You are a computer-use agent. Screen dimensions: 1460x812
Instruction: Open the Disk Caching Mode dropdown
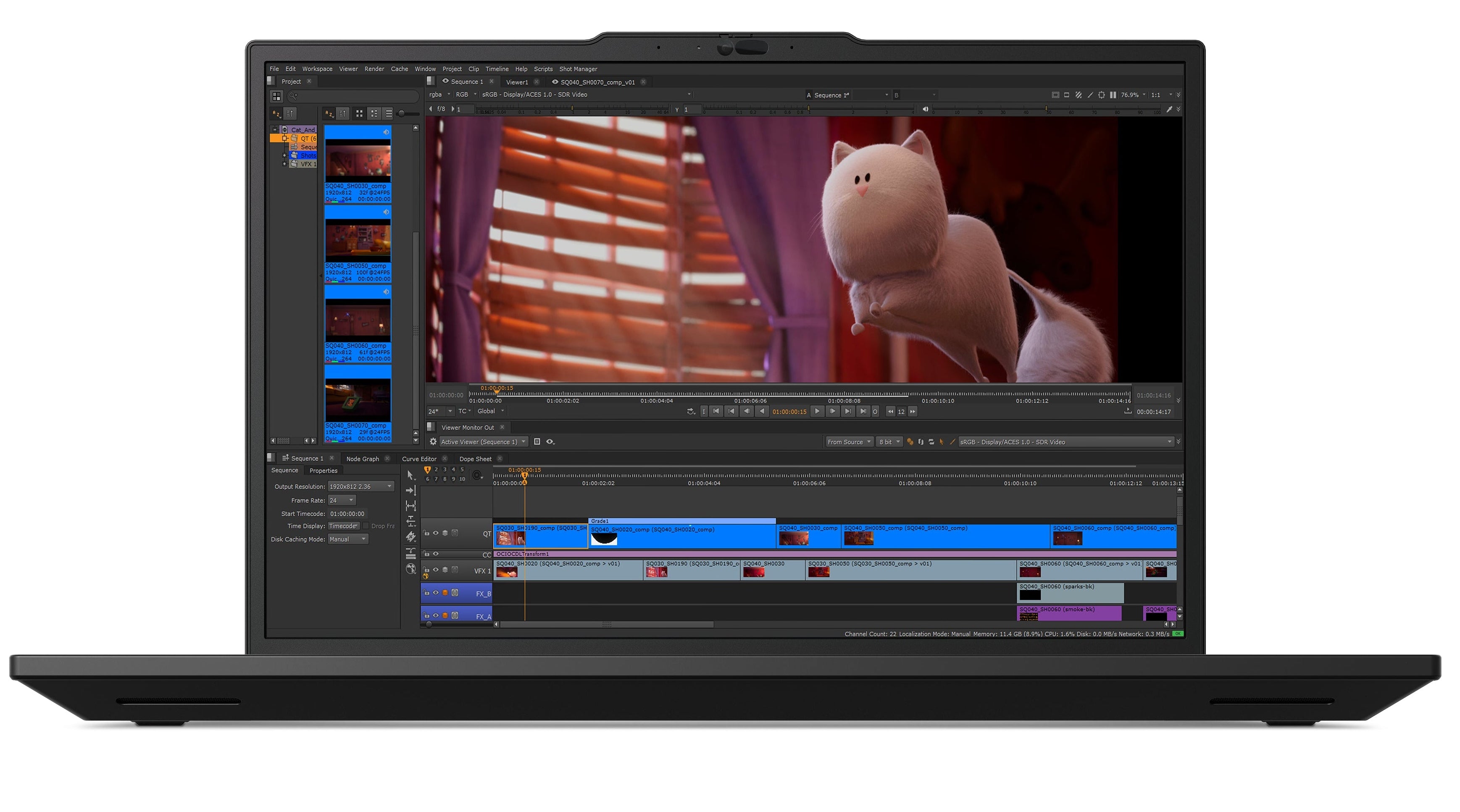(348, 539)
